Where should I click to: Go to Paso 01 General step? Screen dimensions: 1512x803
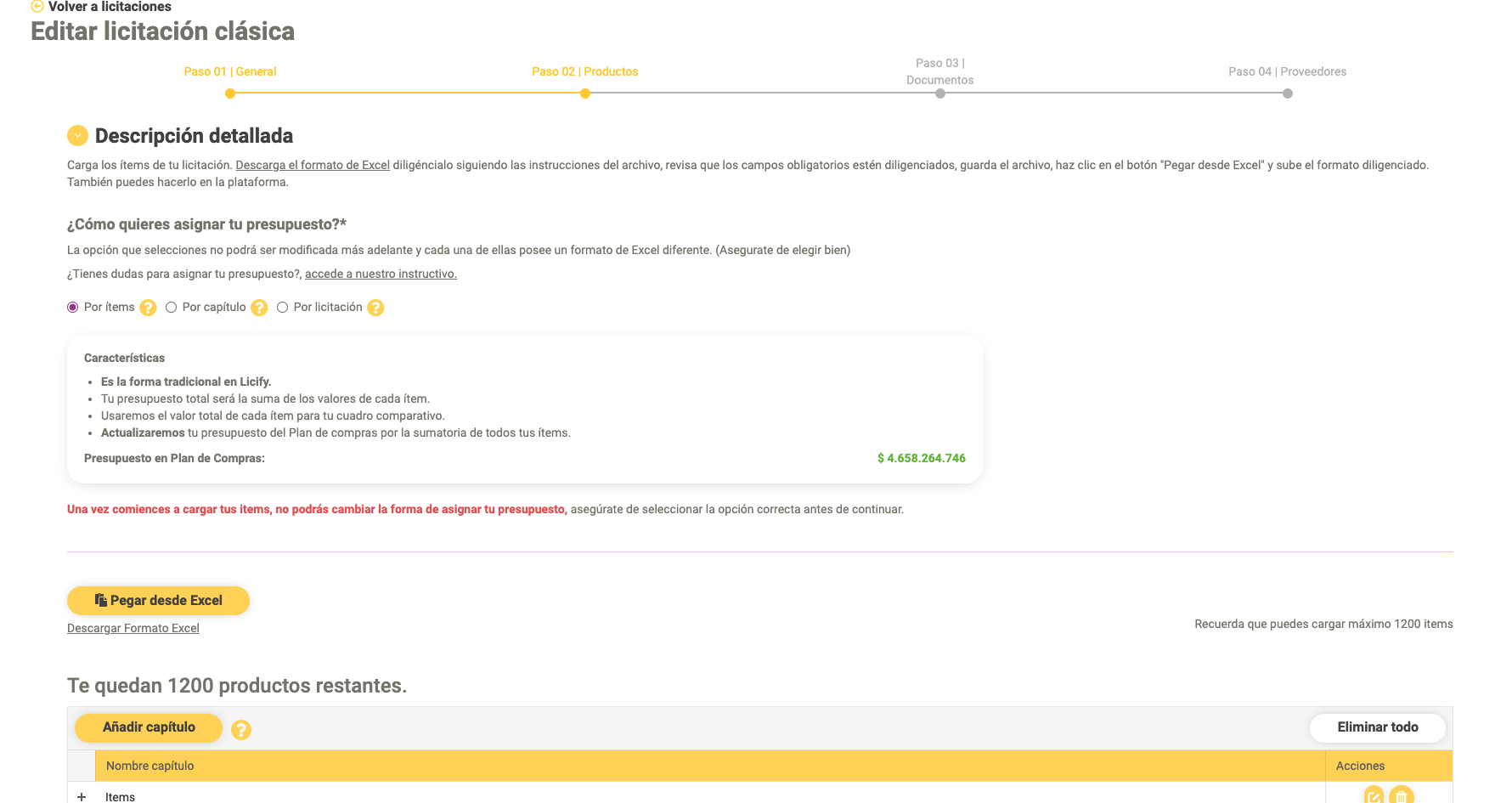pos(230,71)
